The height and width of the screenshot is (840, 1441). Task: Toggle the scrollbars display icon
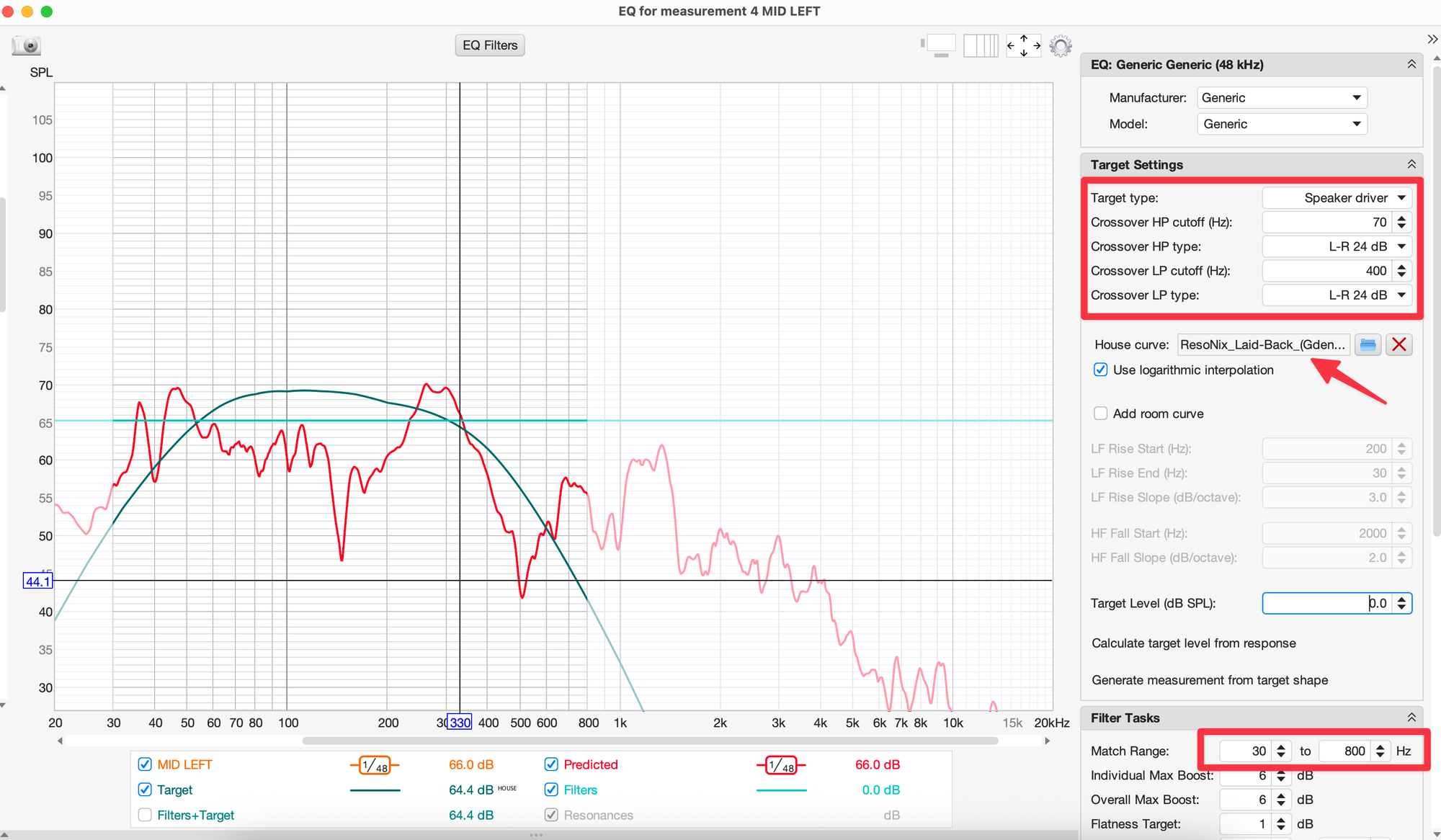coord(940,46)
